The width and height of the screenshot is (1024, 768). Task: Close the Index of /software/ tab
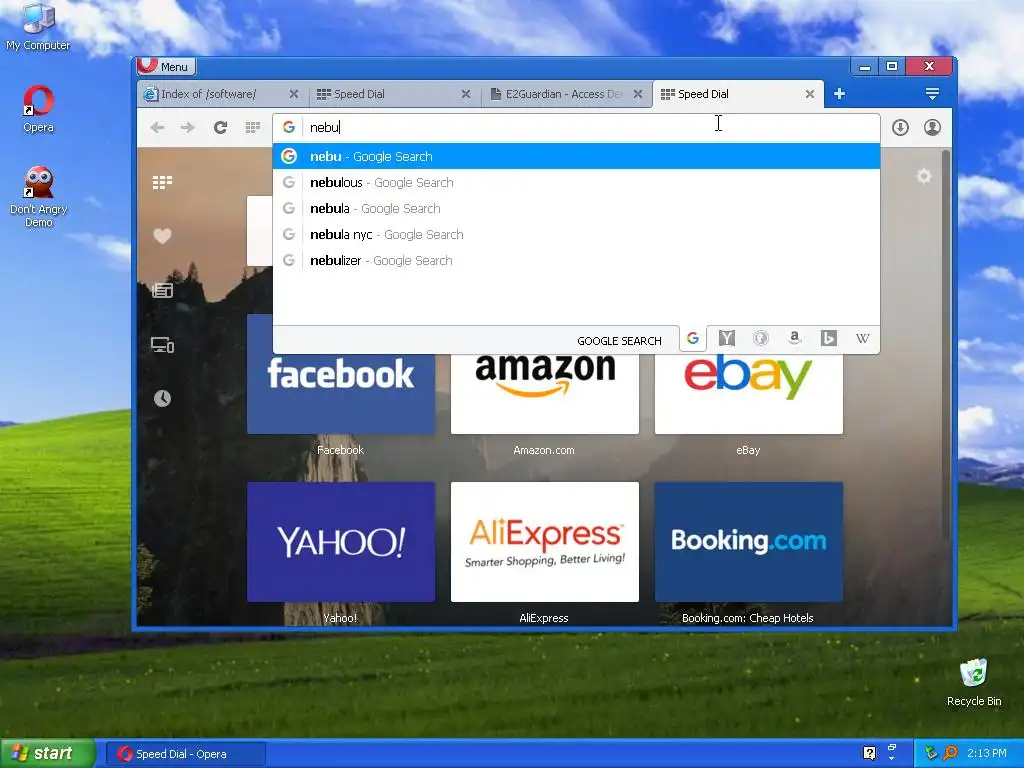click(294, 94)
